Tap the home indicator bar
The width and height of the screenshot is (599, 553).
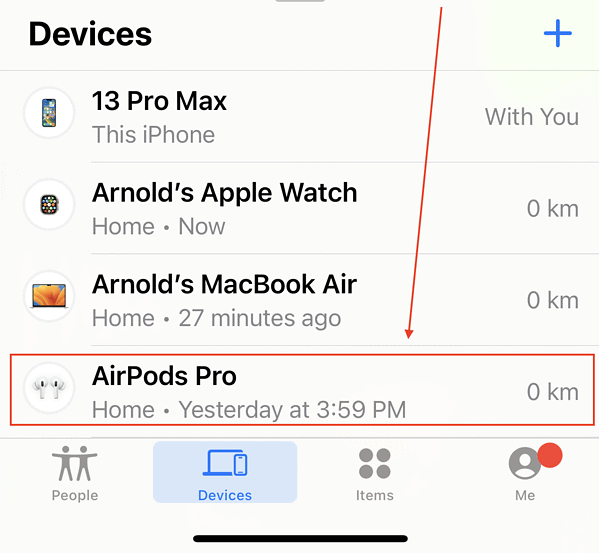point(300,538)
